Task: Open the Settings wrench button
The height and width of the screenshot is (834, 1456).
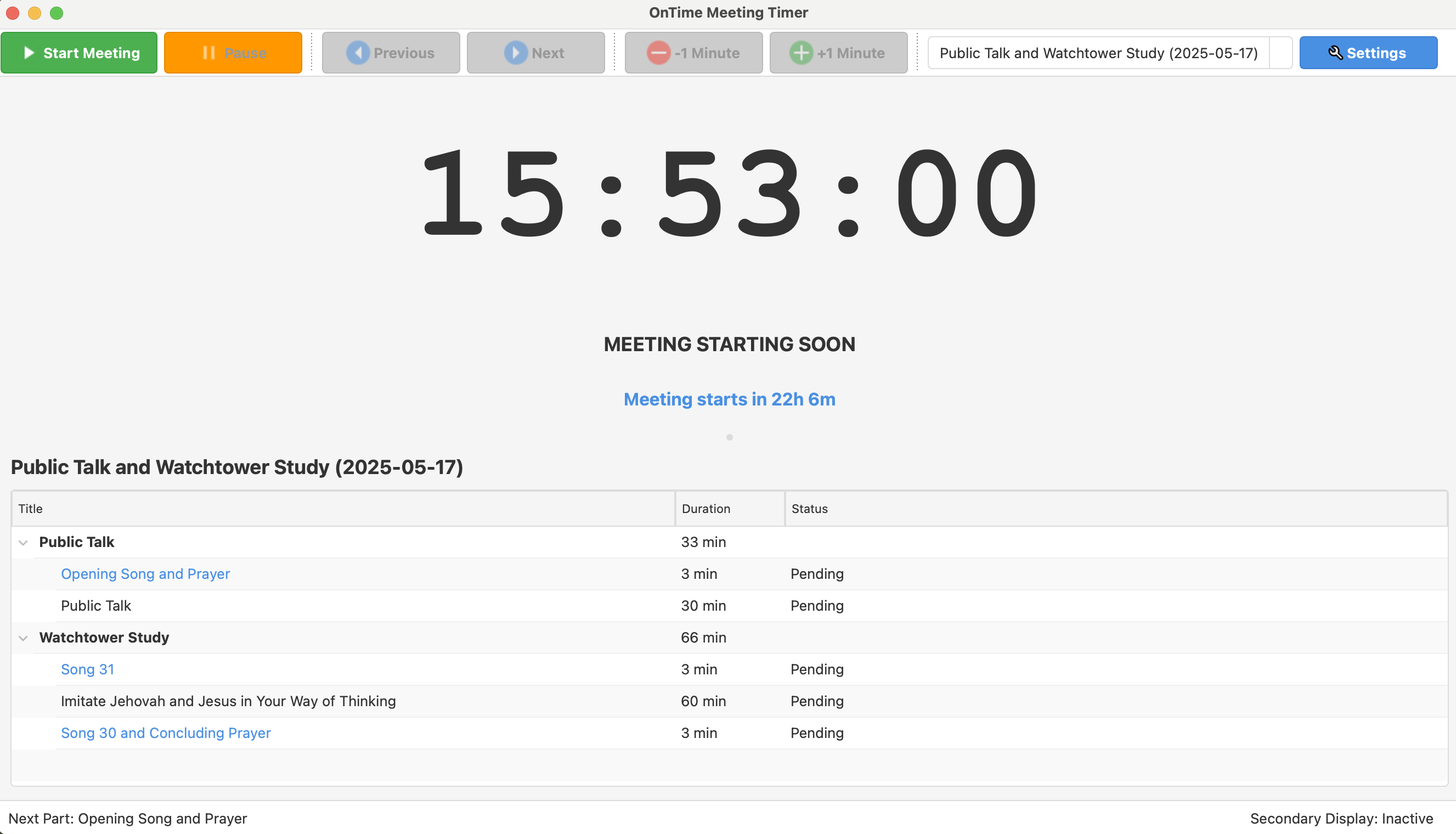Action: coord(1368,53)
